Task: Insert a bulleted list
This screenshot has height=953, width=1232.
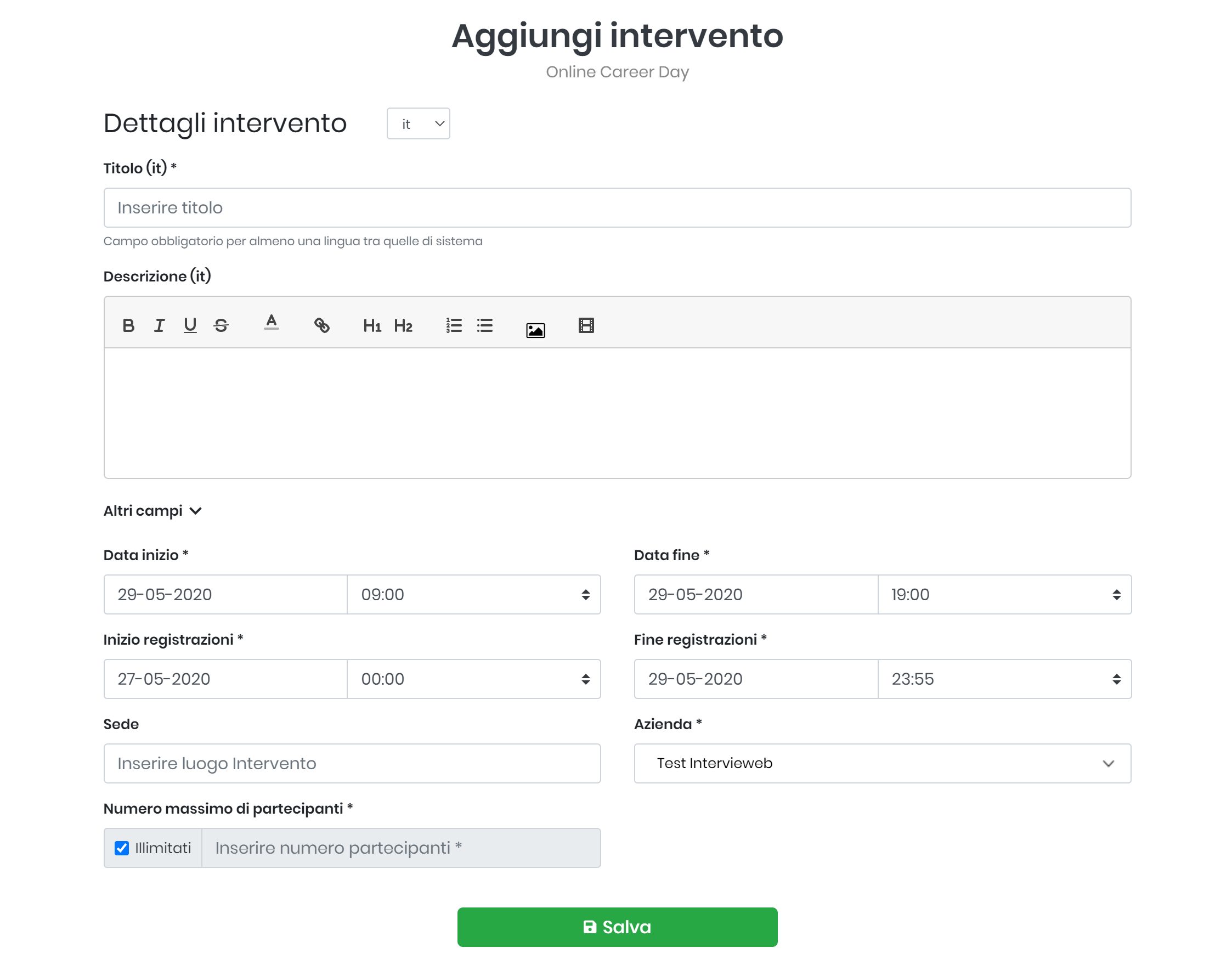Action: point(484,325)
